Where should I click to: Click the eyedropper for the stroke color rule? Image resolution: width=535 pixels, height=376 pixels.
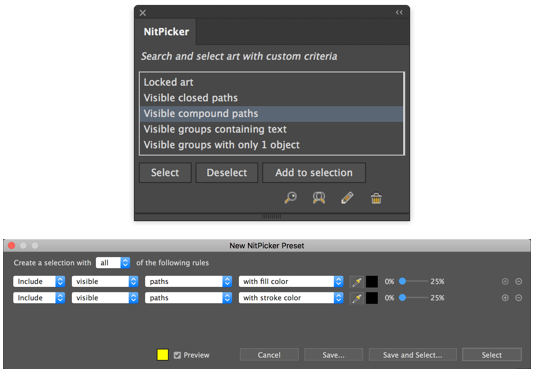point(357,298)
